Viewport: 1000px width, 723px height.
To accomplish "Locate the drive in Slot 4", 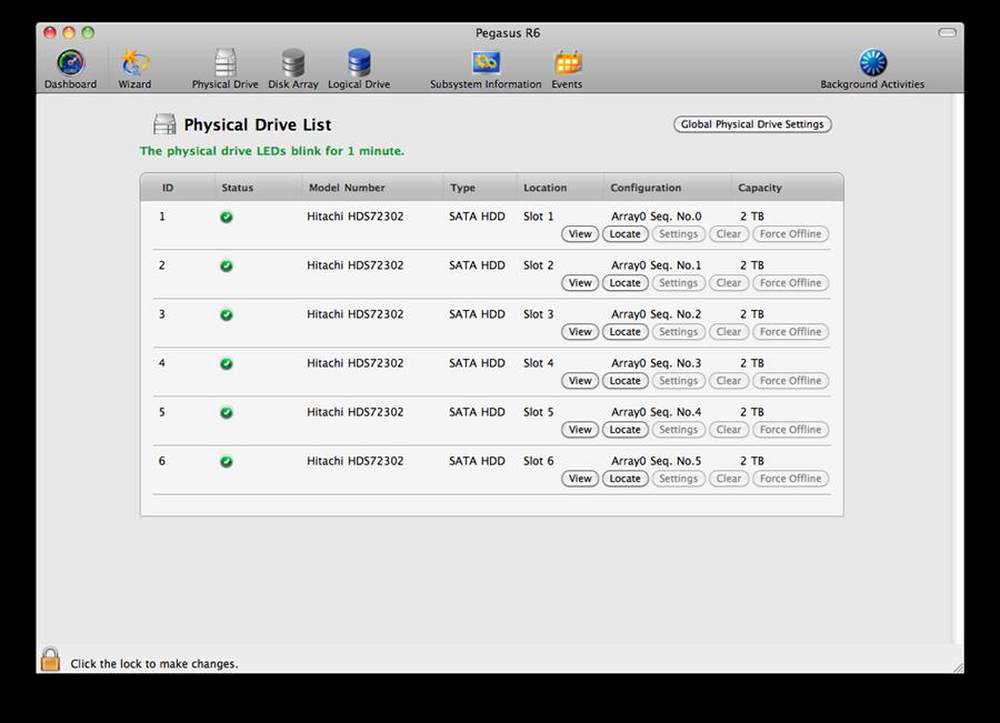I will [625, 381].
